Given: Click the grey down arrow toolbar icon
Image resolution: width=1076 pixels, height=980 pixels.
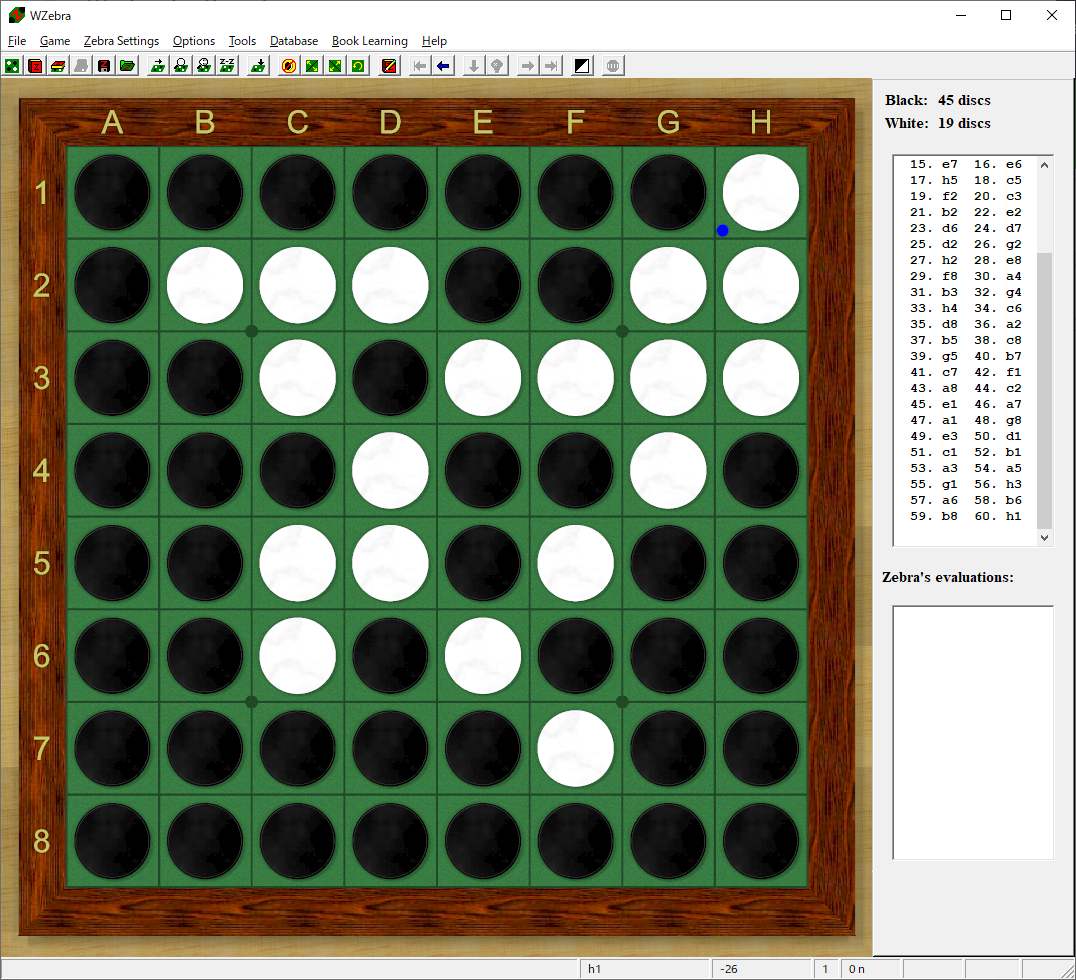Looking at the screenshot, I should click(x=473, y=66).
